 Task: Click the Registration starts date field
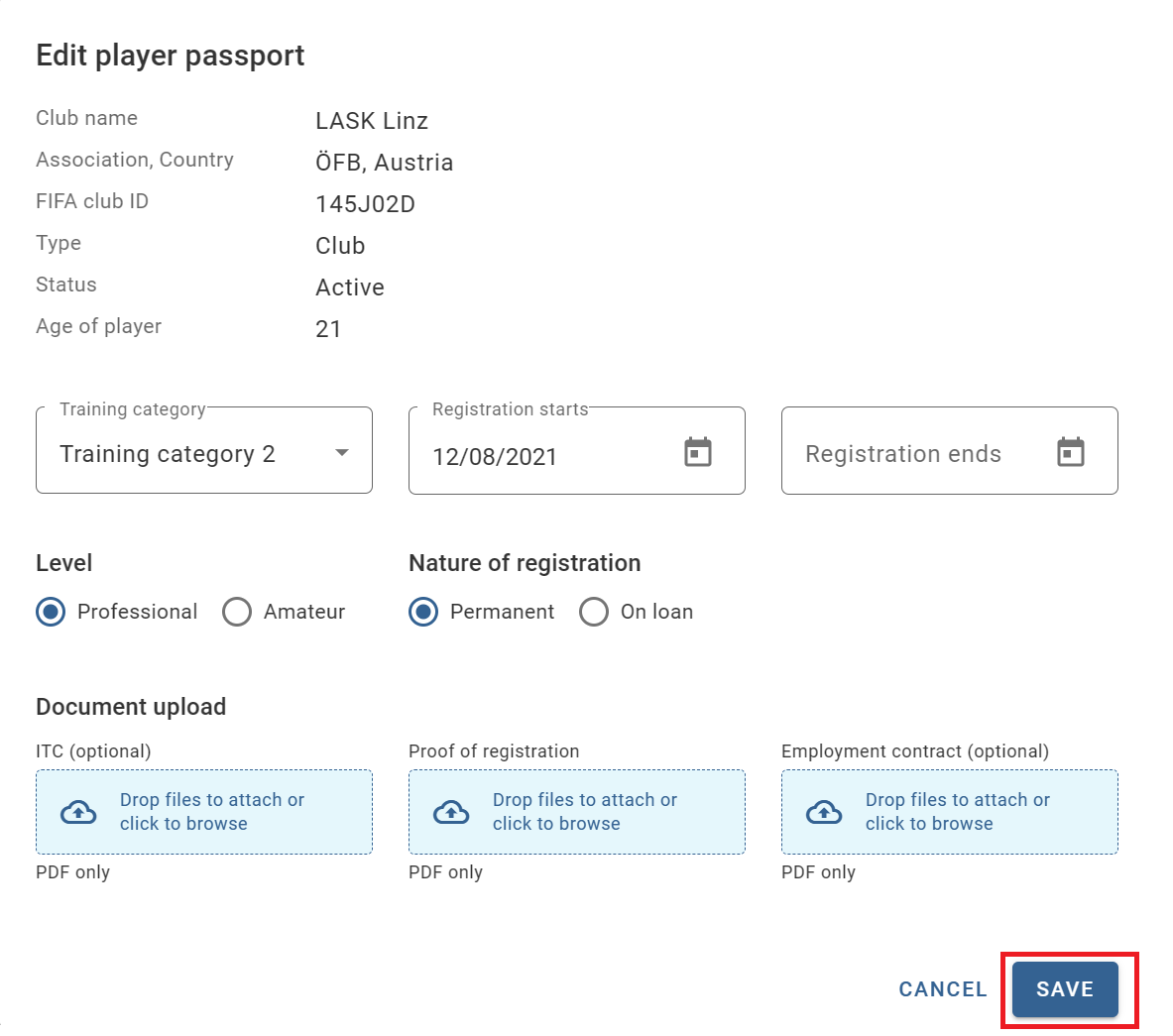(x=577, y=450)
